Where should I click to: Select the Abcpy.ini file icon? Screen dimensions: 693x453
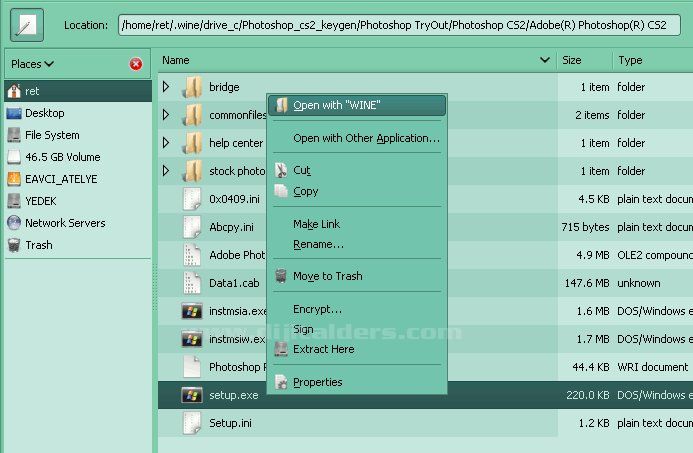[192, 227]
